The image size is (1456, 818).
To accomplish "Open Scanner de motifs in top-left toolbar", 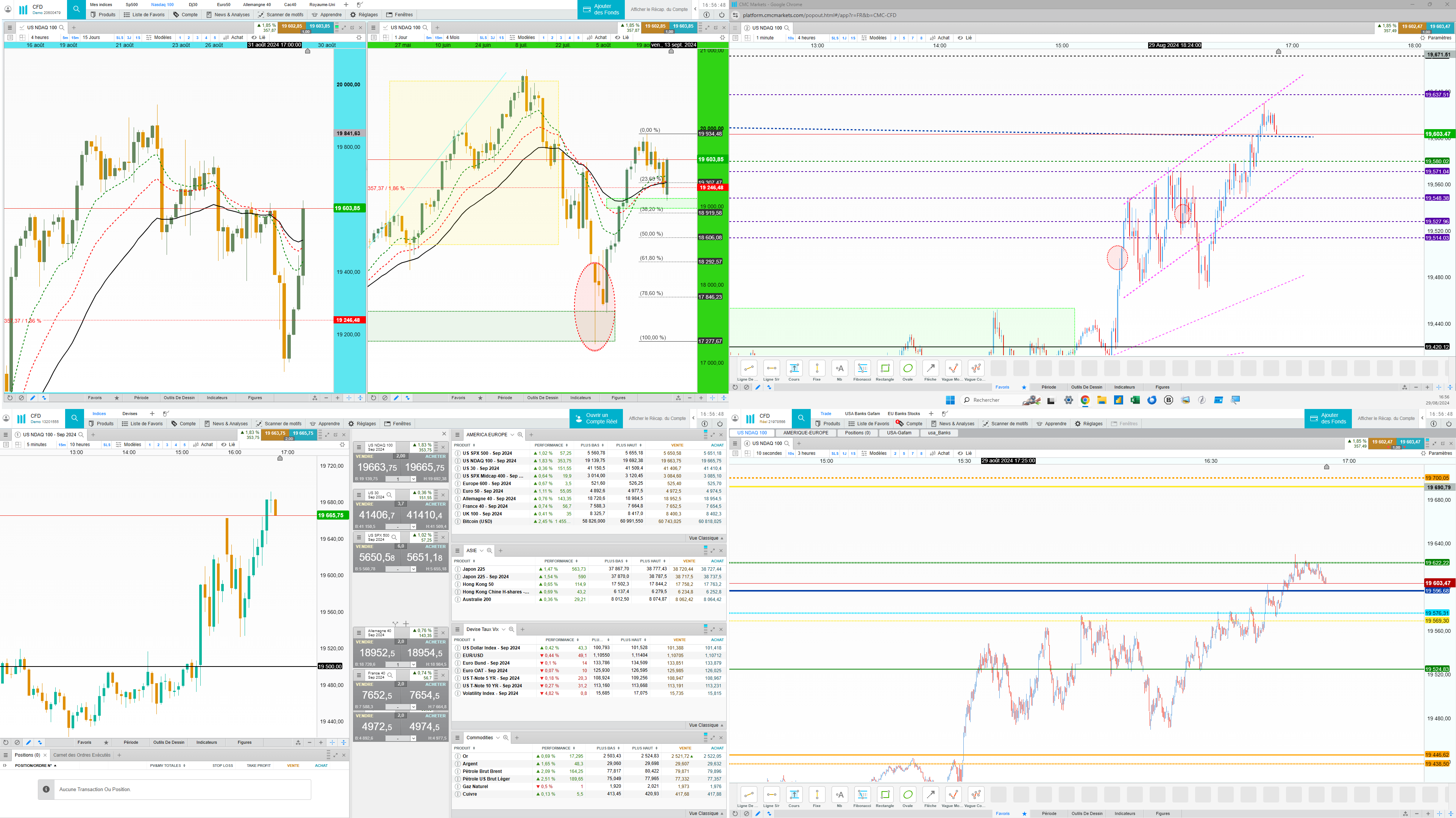I will (x=280, y=15).
